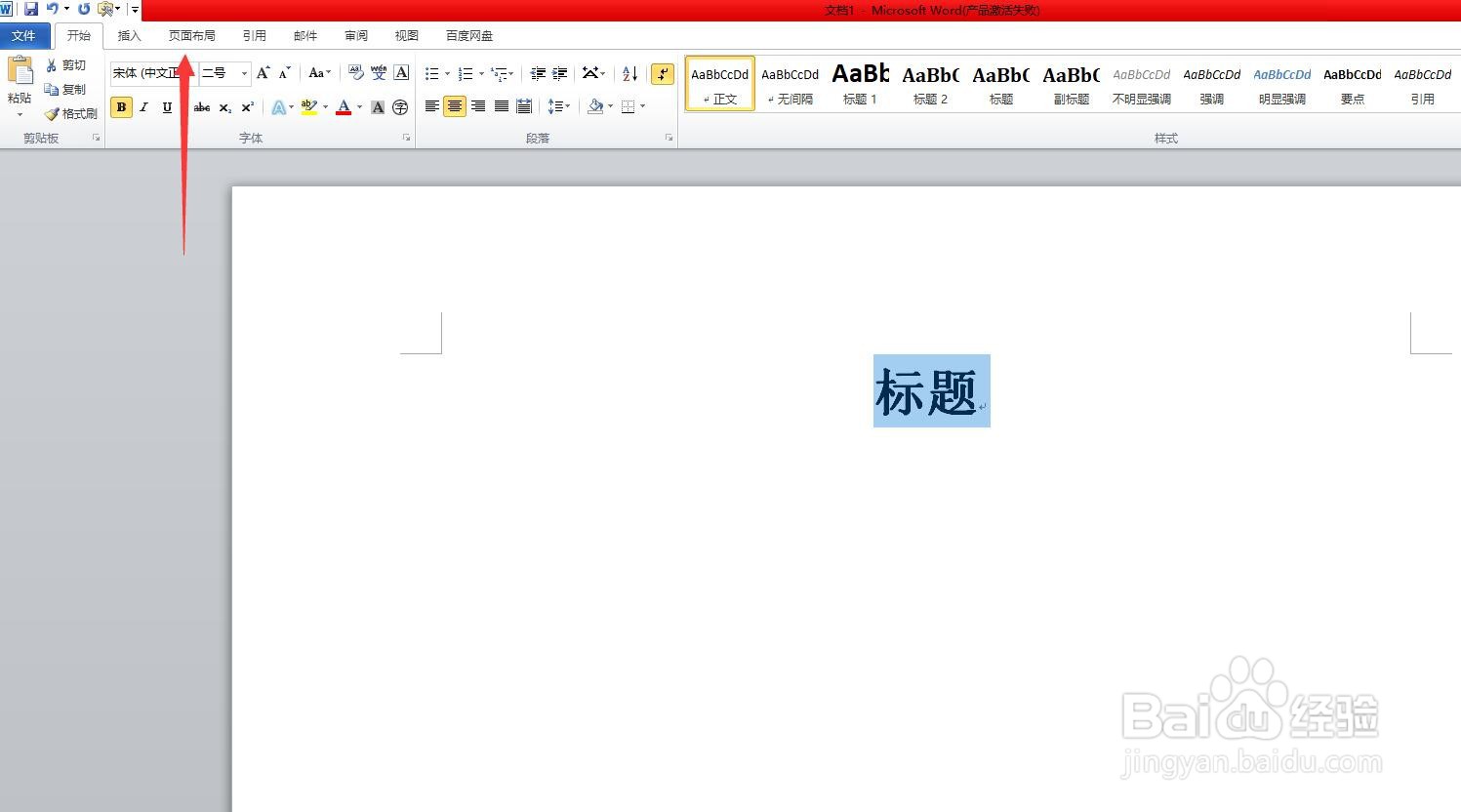Image resolution: width=1461 pixels, height=812 pixels.
Task: Click 格式刷 format painter button
Action: click(x=71, y=114)
